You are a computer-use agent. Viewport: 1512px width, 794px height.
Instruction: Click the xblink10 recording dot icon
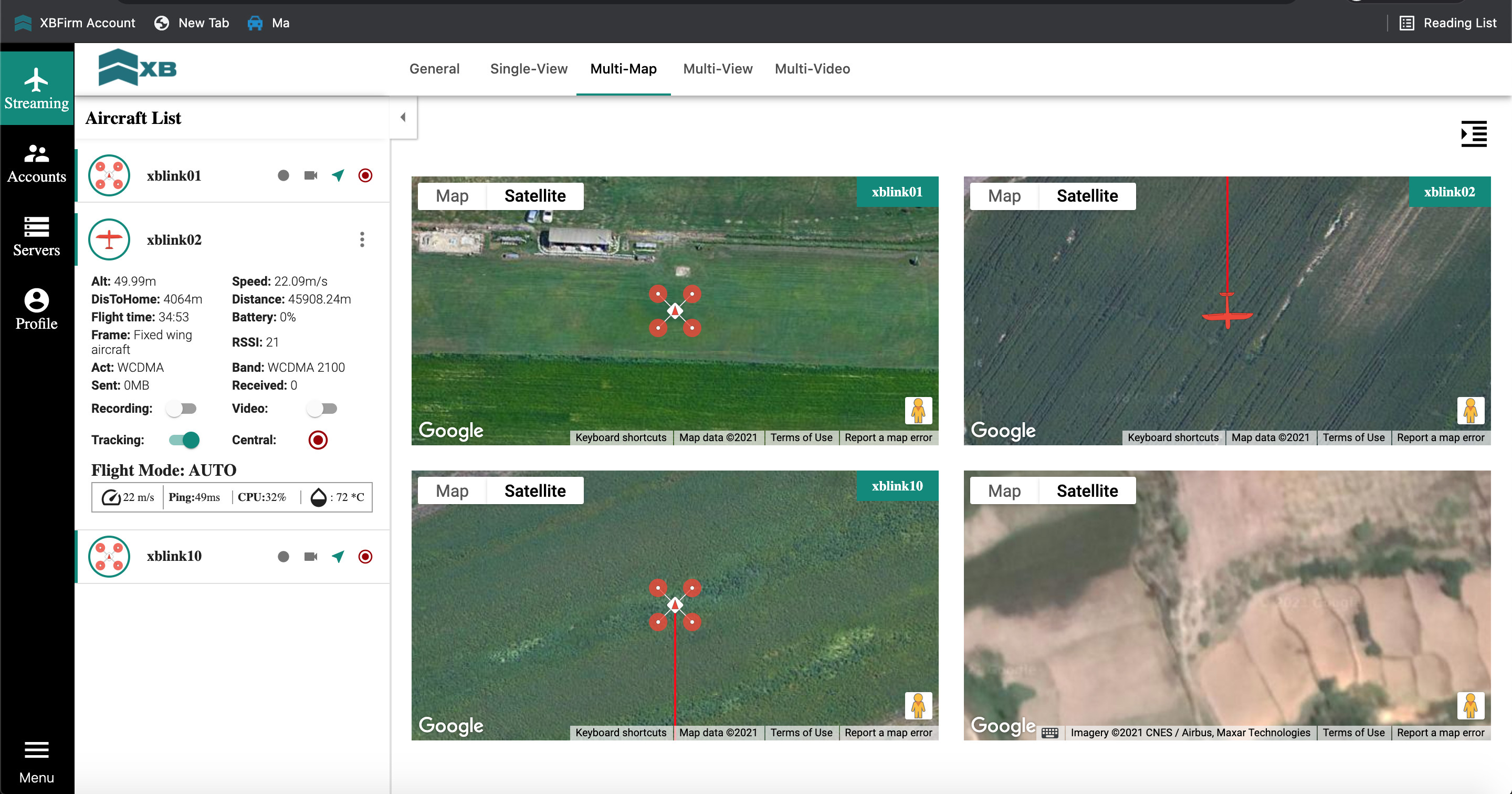coord(283,557)
